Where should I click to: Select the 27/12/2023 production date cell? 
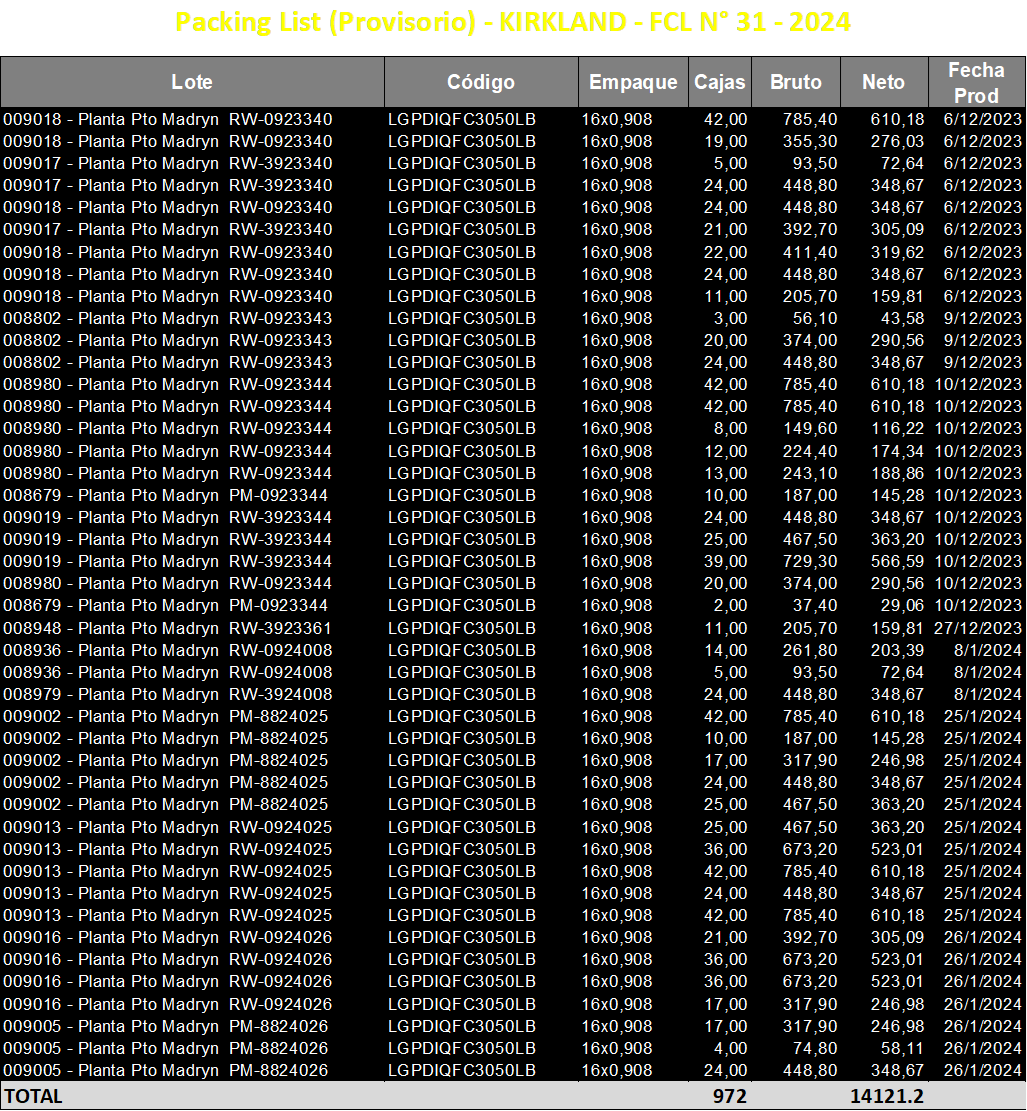(978, 628)
